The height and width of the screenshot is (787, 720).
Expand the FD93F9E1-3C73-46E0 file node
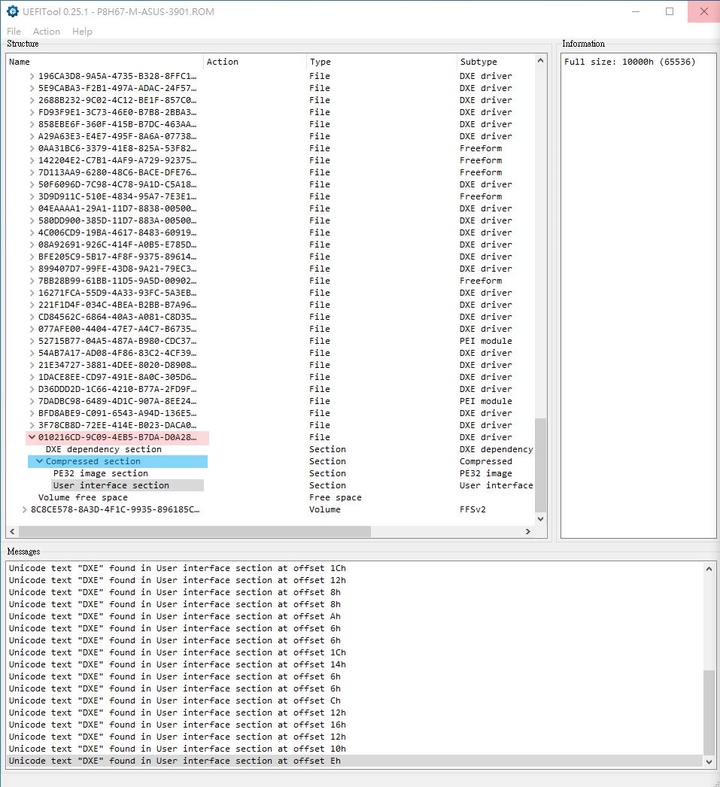pos(32,112)
